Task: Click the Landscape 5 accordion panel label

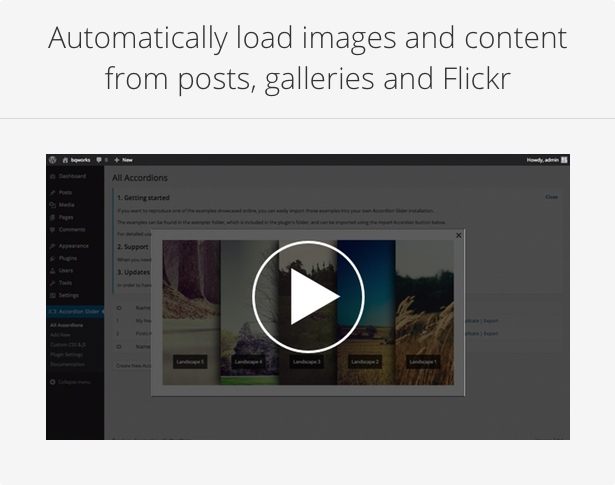Action: pos(190,361)
